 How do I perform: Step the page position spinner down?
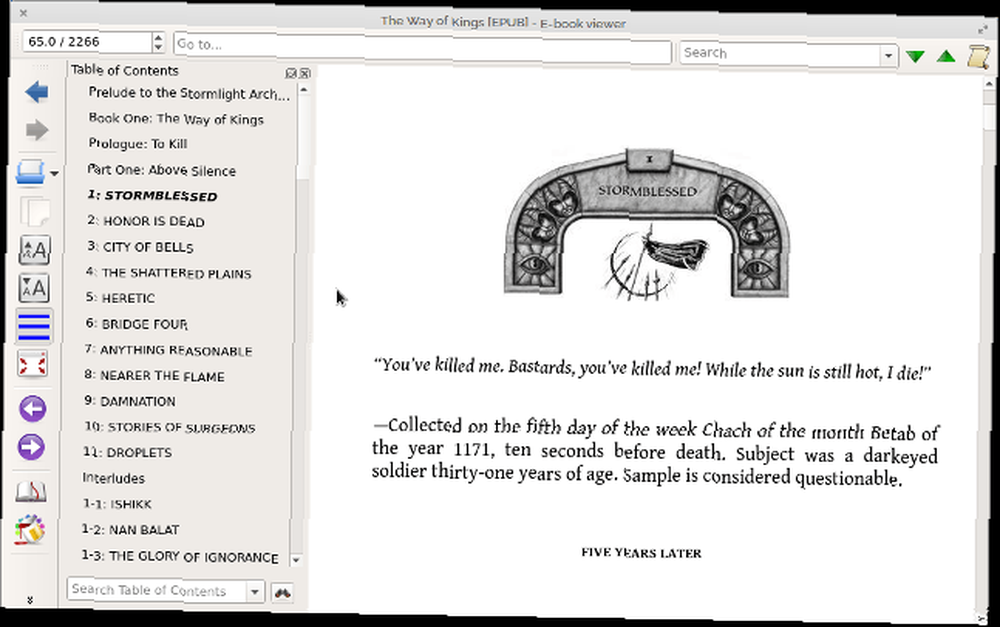(x=158, y=48)
